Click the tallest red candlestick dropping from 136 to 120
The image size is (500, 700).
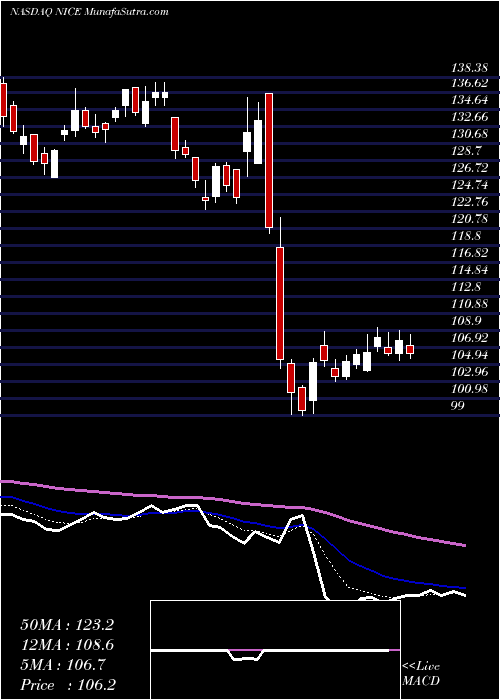coord(269,161)
